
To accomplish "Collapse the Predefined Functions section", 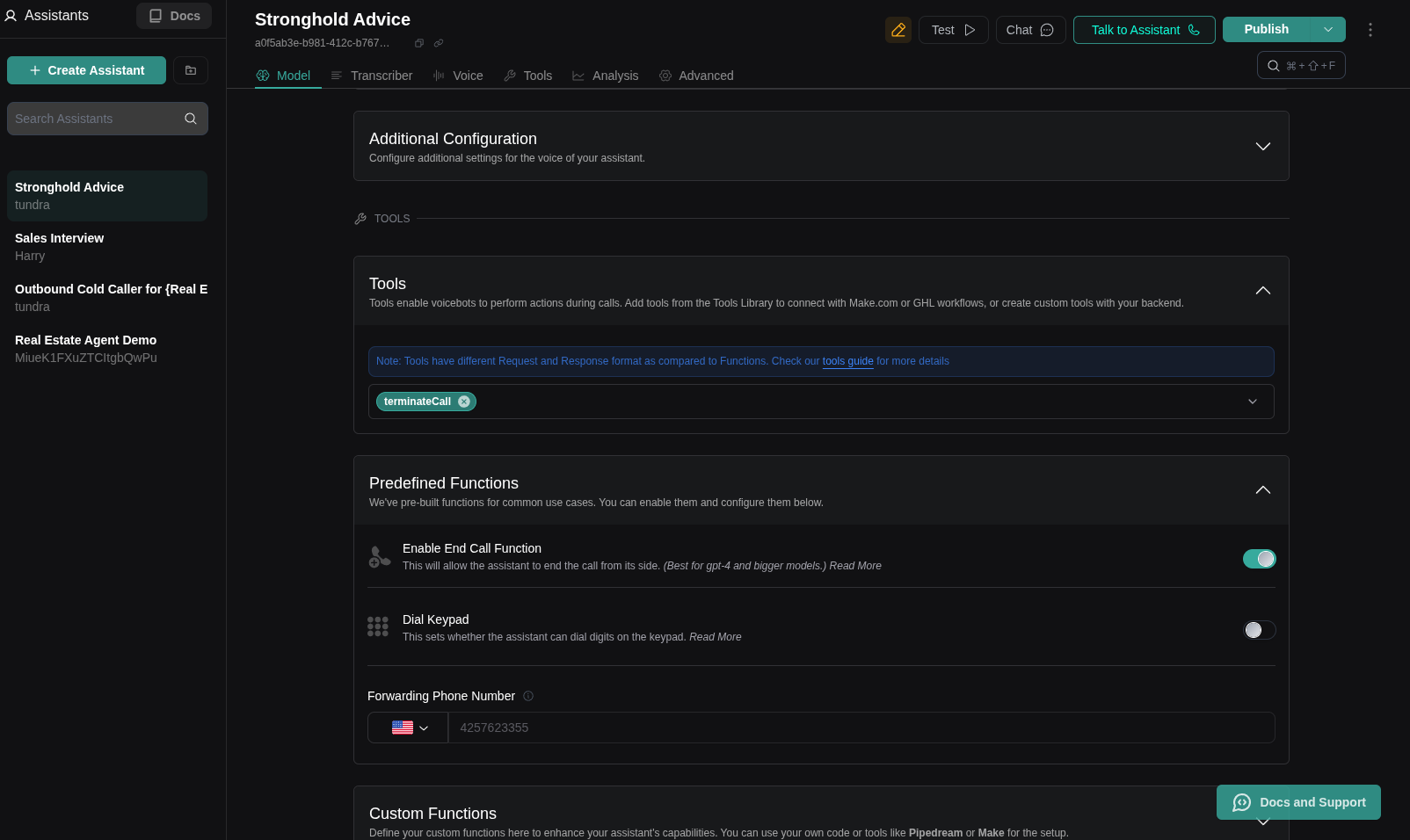I will (x=1262, y=490).
